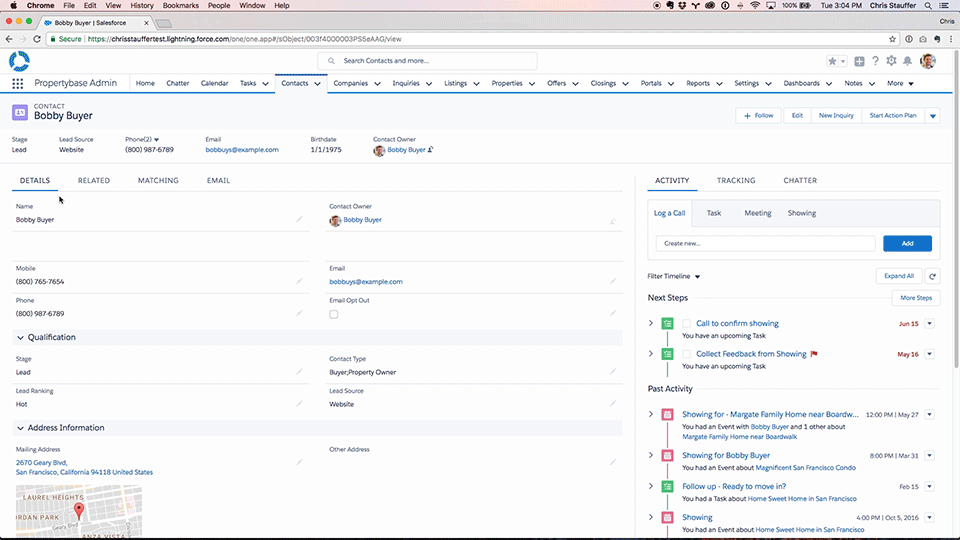Open the Contacts tab dropdown arrow
This screenshot has width=960, height=540.
point(318,84)
